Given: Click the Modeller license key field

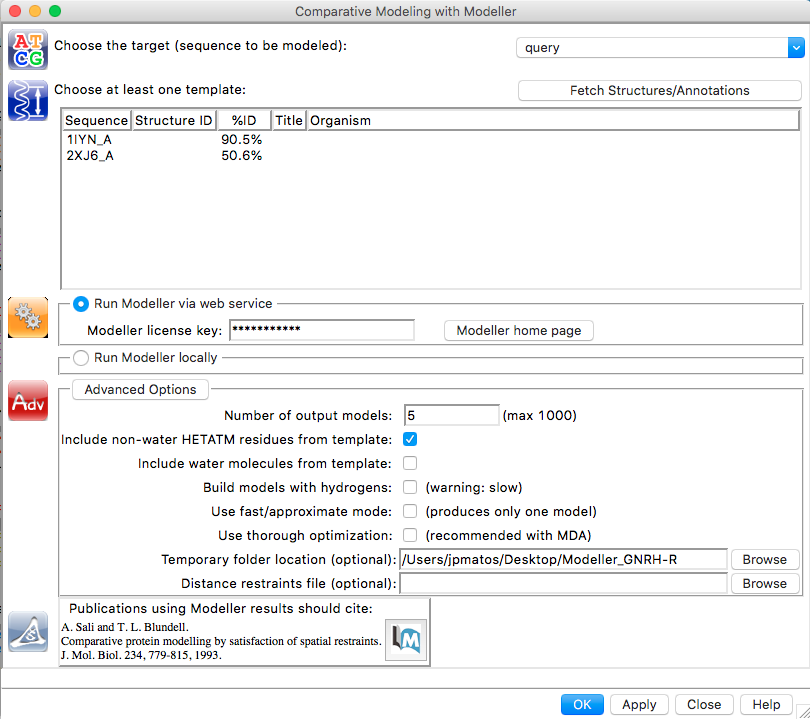Looking at the screenshot, I should tap(322, 330).
